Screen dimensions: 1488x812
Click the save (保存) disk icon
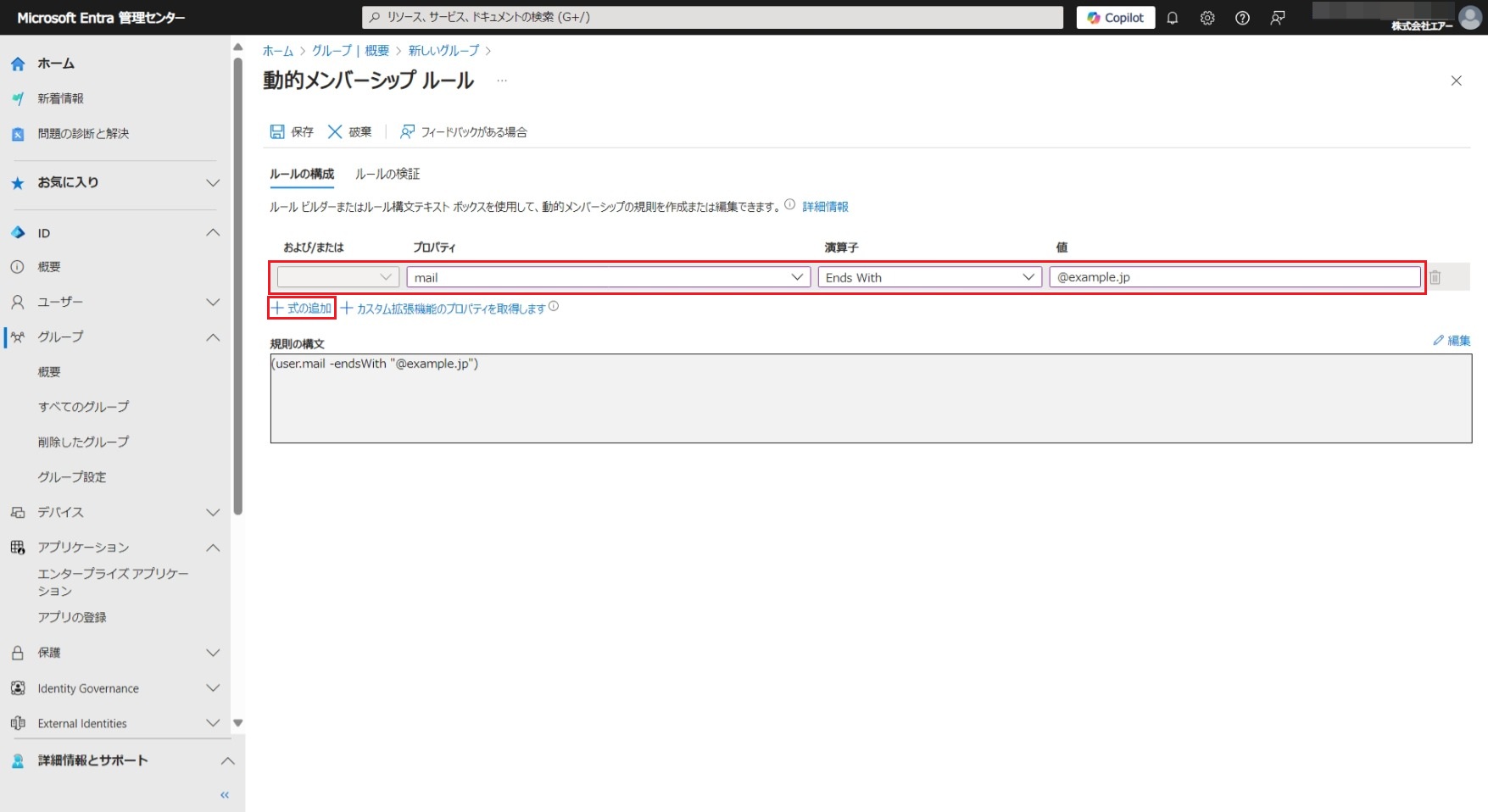pos(277,131)
